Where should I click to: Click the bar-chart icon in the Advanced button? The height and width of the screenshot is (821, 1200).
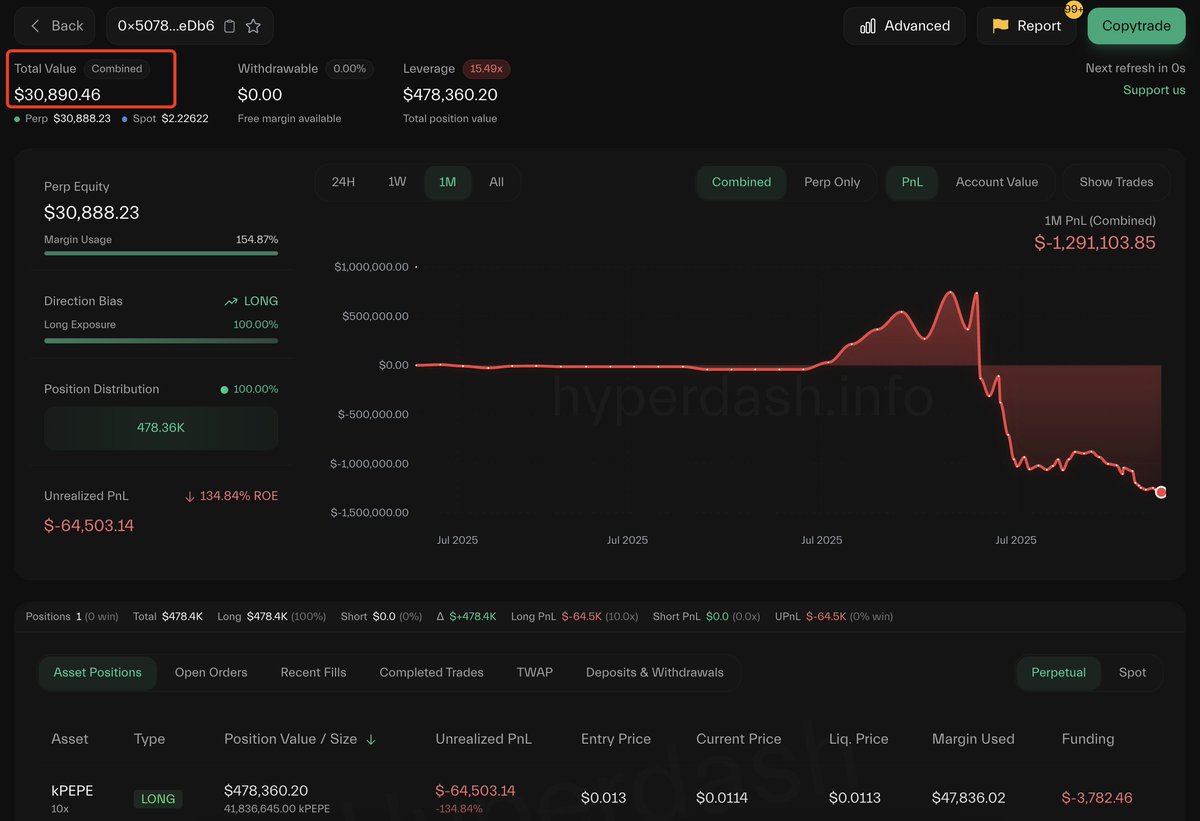[x=868, y=26]
